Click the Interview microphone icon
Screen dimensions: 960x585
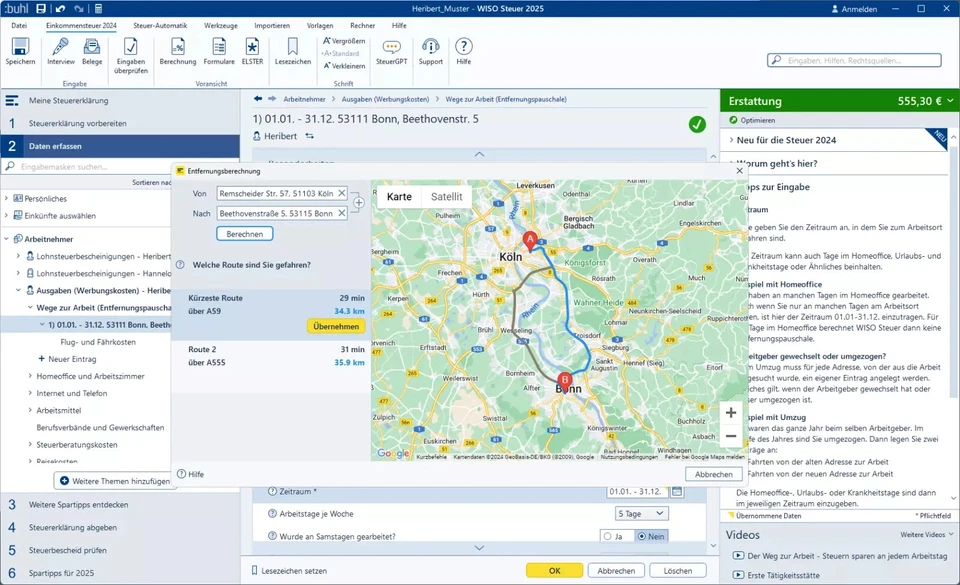point(61,47)
